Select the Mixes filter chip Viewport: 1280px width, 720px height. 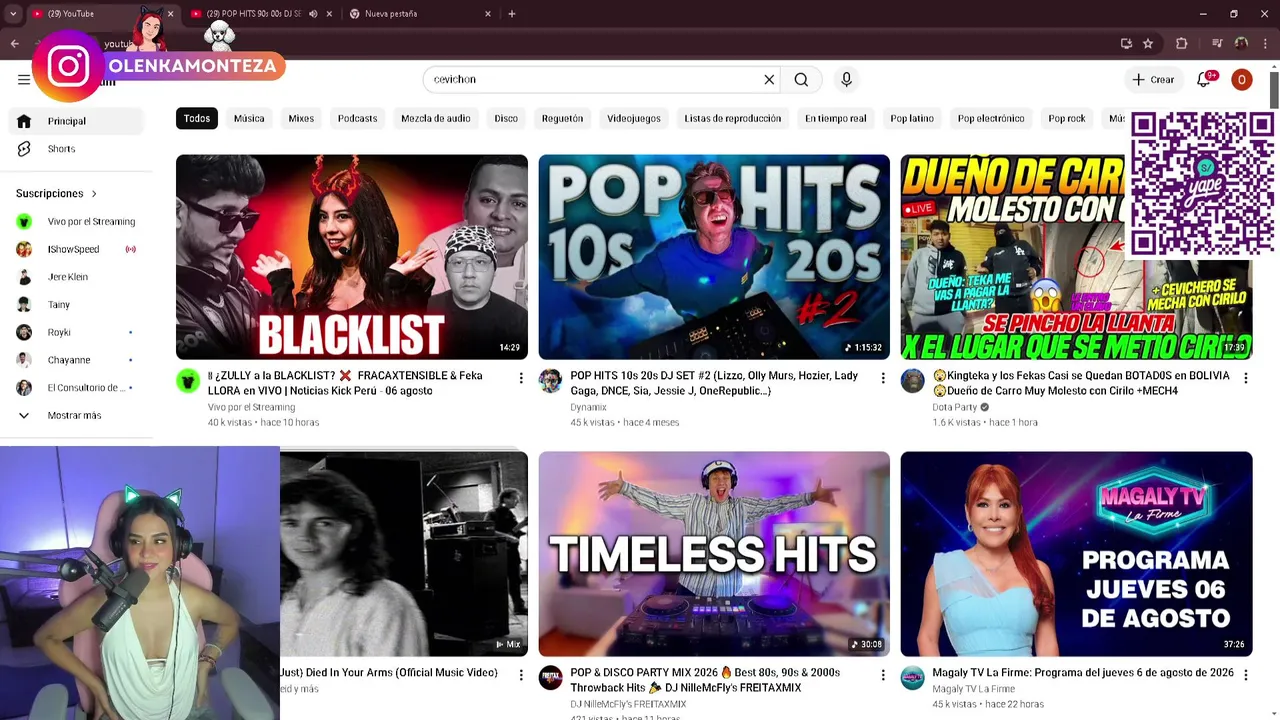(301, 118)
